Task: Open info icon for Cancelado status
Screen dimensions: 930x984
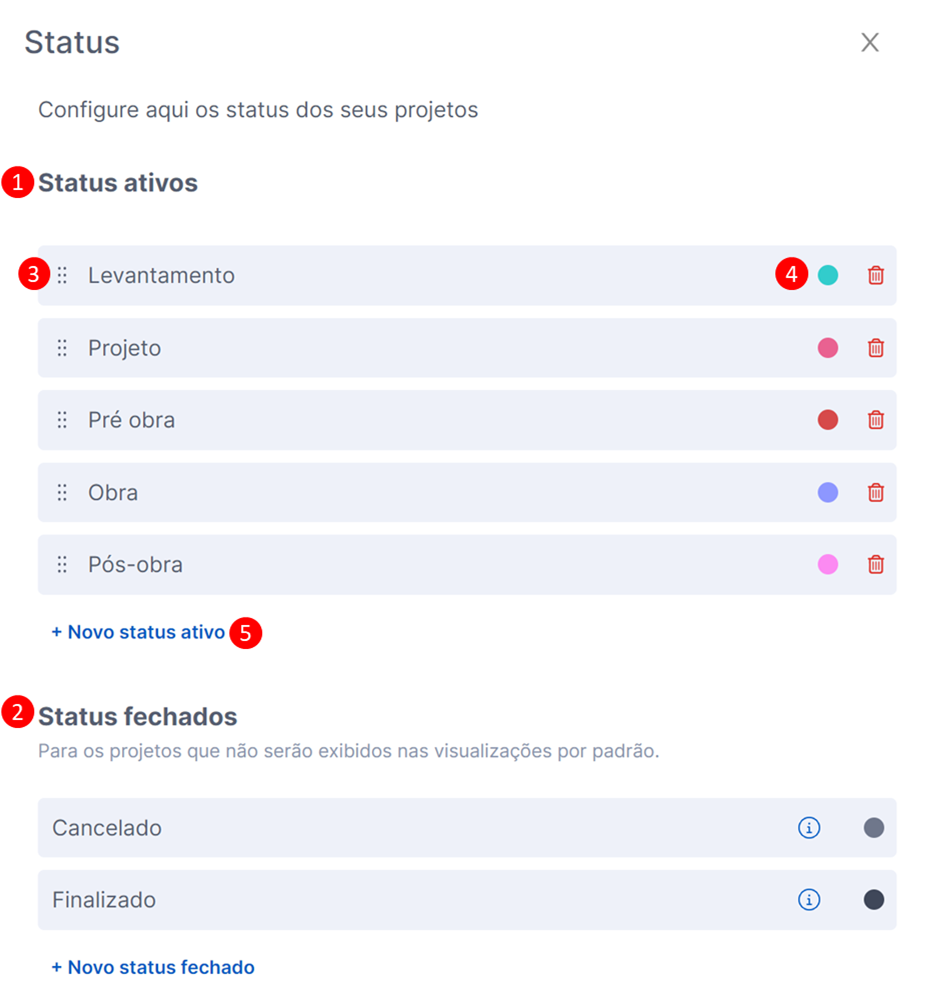Action: coord(809,828)
